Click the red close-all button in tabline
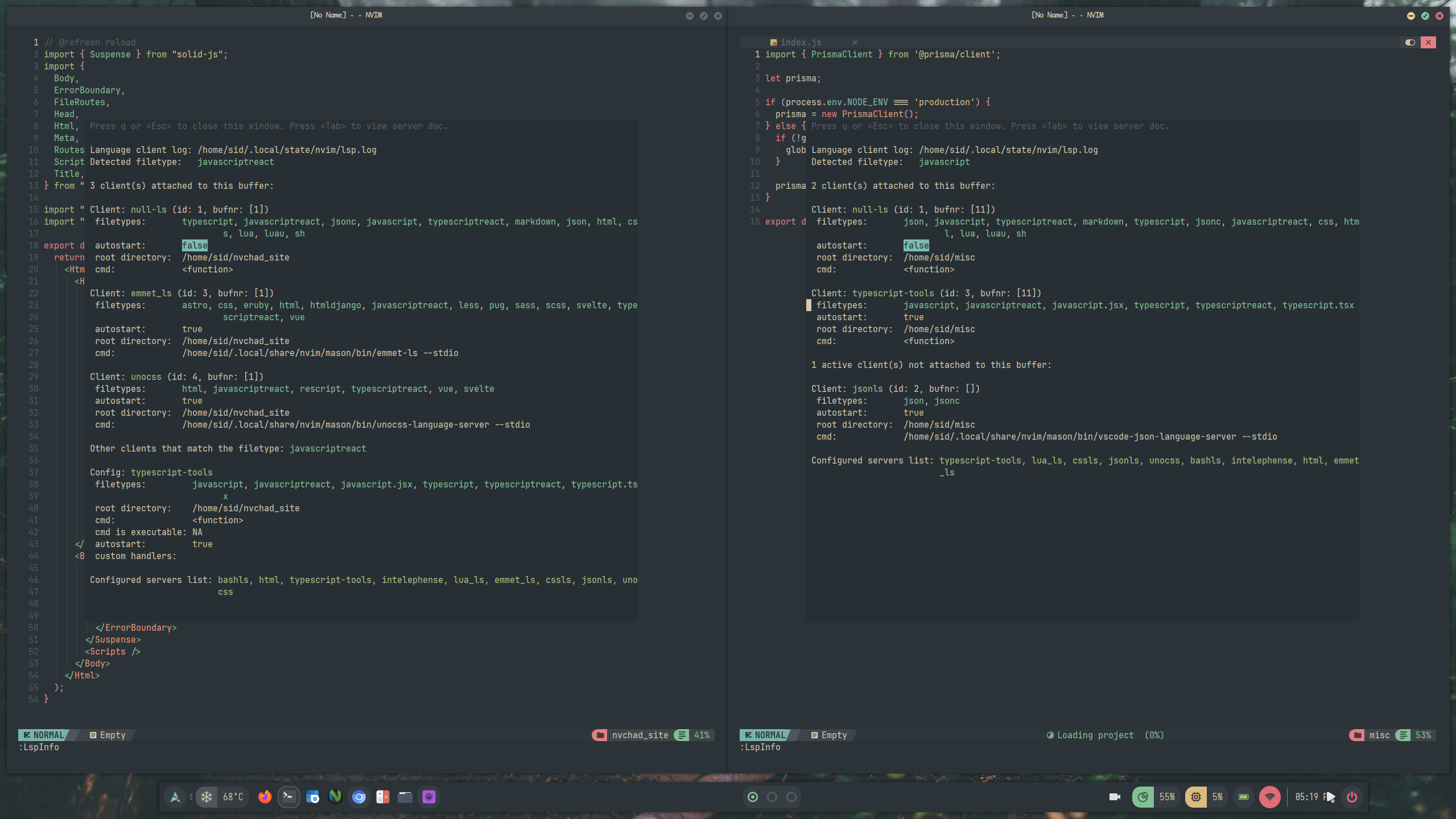This screenshot has width=1456, height=819. (x=1428, y=42)
